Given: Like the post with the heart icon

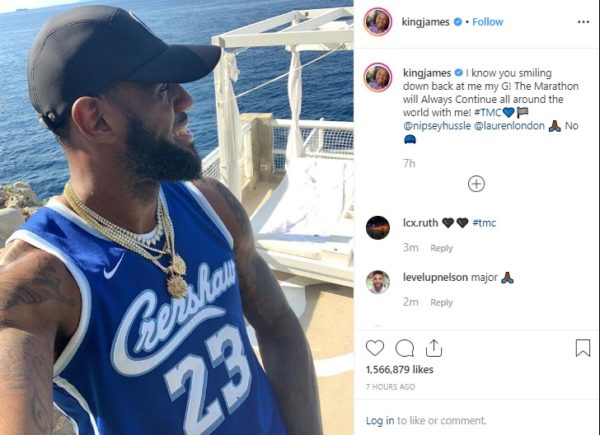Looking at the screenshot, I should 375,348.
